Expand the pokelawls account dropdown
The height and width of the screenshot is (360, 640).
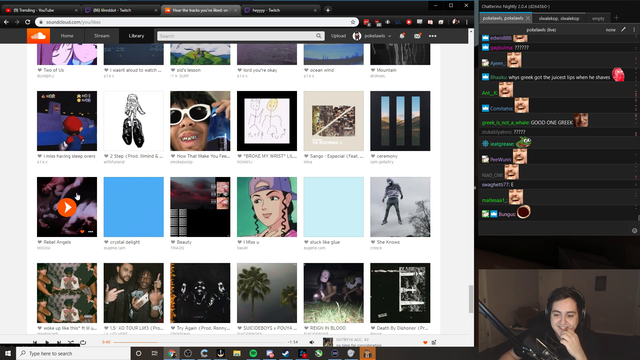372,36
